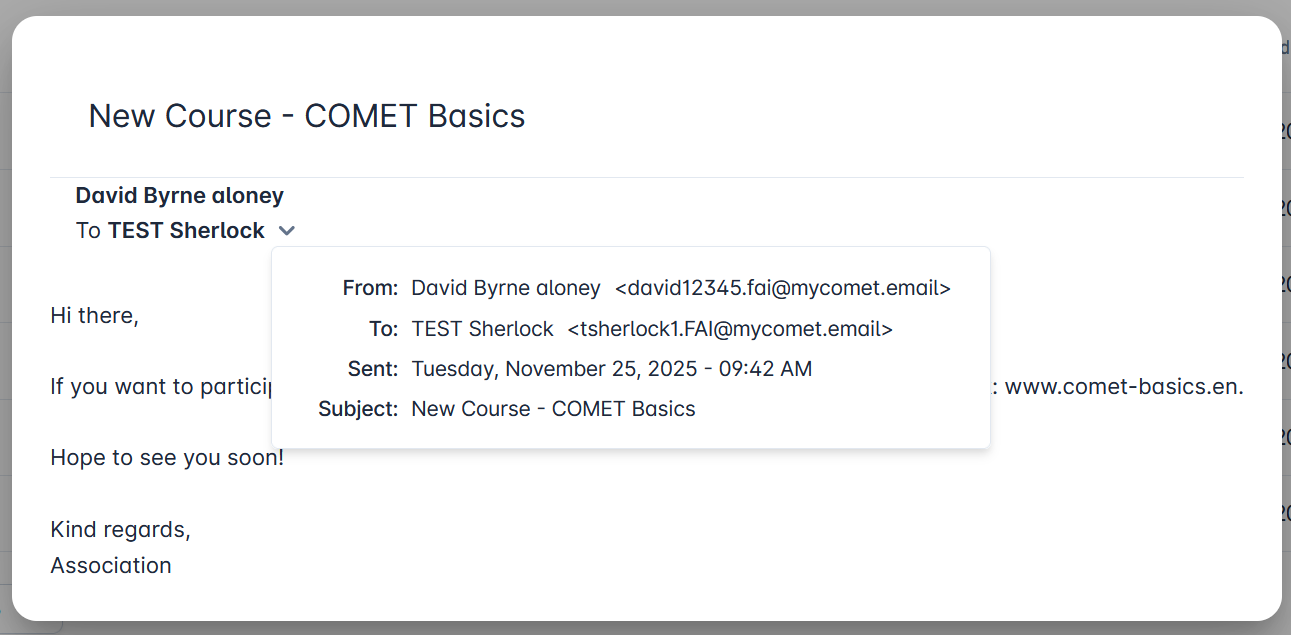Click the david12345.fai@mycomet.email address

783,288
